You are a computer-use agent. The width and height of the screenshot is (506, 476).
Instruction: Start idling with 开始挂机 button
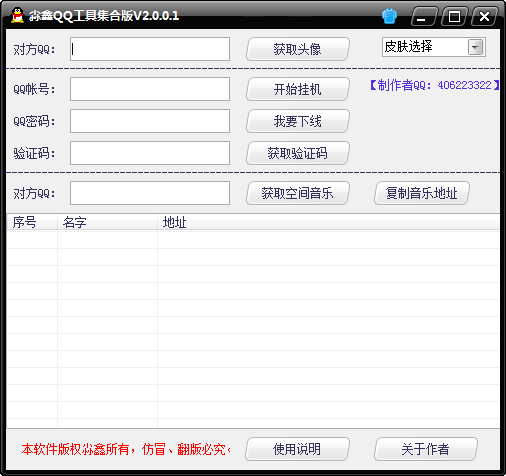point(298,89)
